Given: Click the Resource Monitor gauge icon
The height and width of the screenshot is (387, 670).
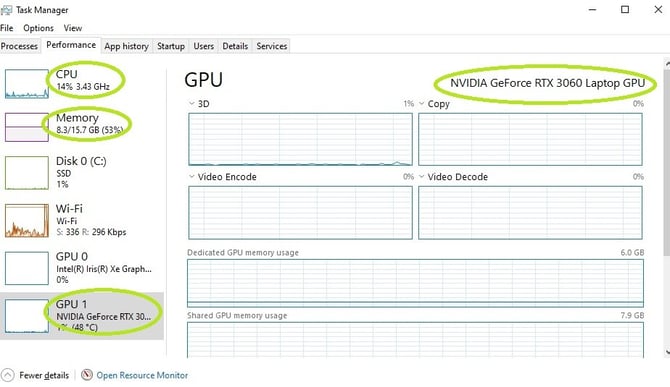Looking at the screenshot, I should 87,375.
